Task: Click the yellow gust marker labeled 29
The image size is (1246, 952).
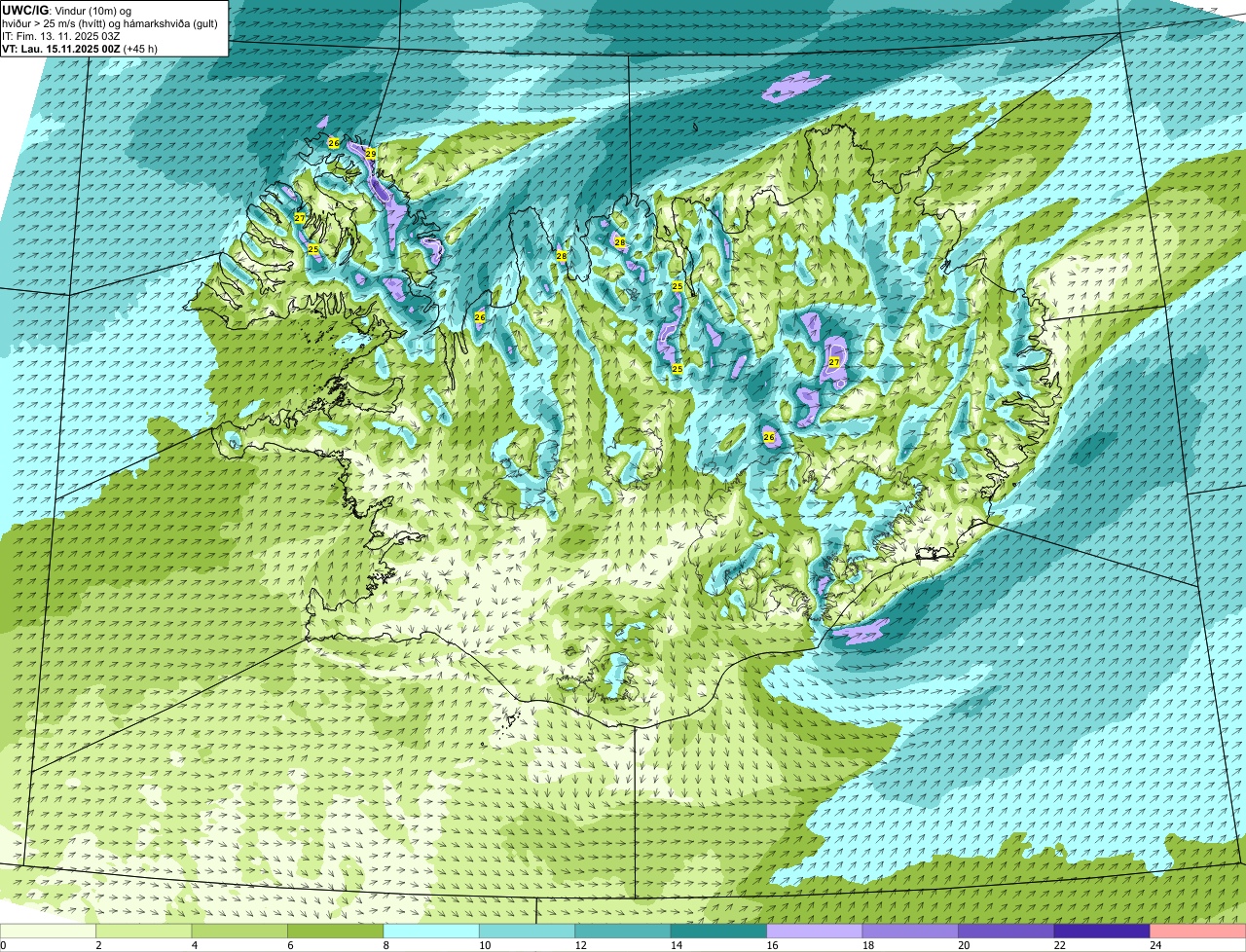Action: (x=371, y=154)
